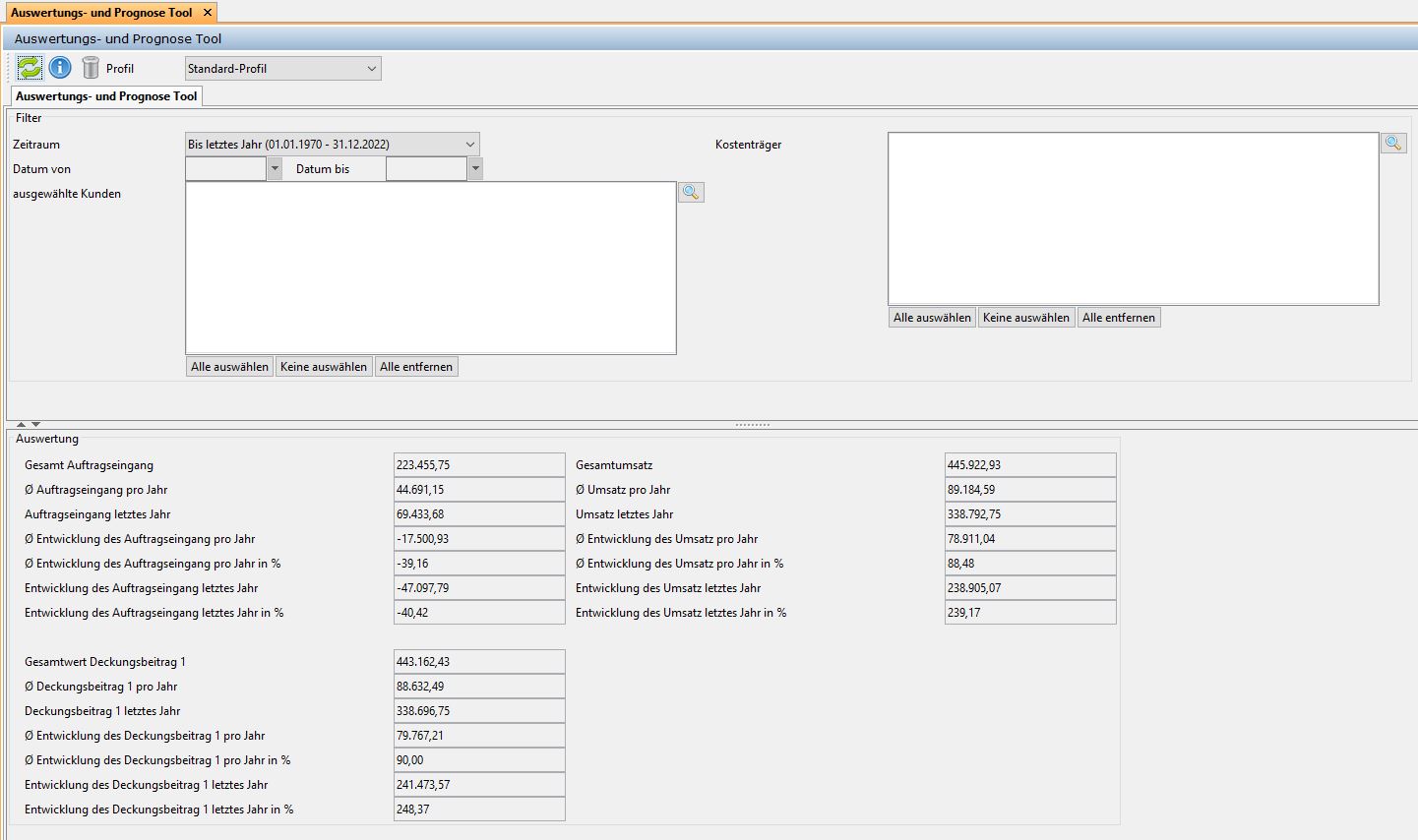Click the empty Kostenträger list box
Viewport: 1418px width, 840px height.
pyautogui.click(x=1132, y=216)
